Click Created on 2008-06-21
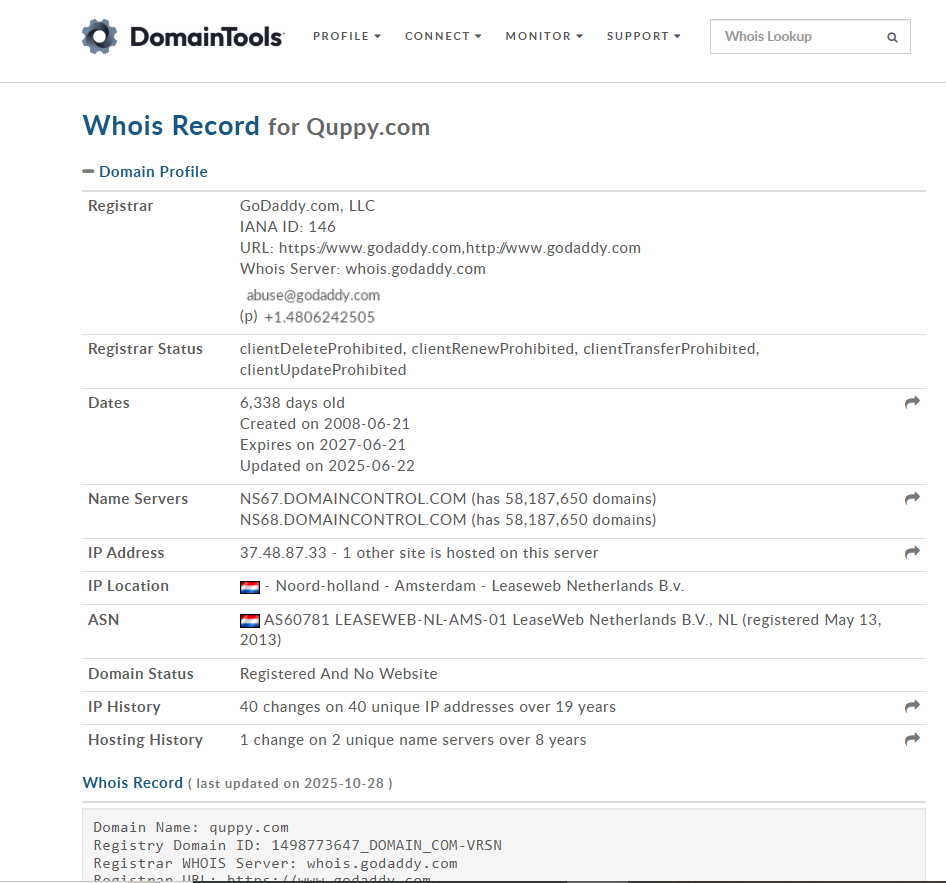 tap(325, 424)
